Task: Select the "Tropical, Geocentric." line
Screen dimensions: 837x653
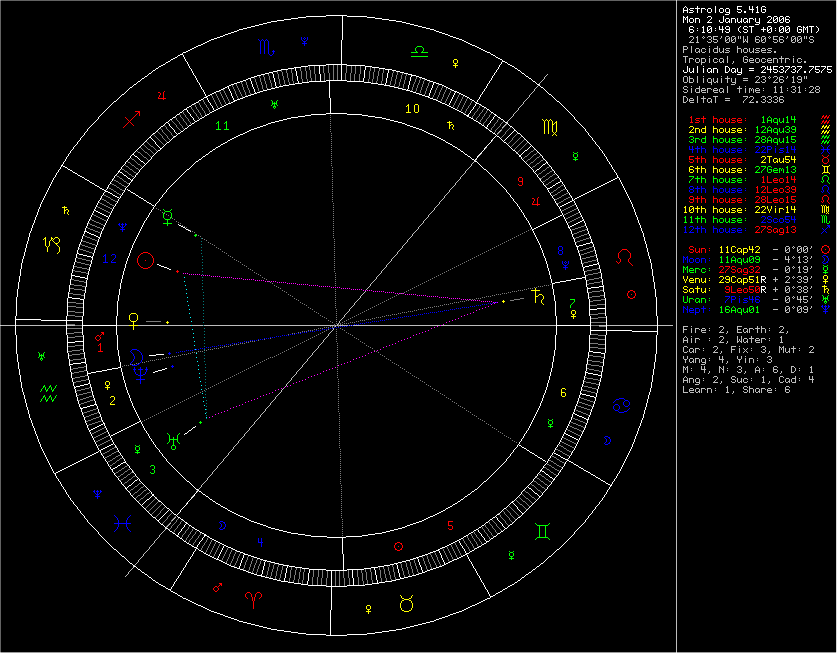Action: point(745,60)
